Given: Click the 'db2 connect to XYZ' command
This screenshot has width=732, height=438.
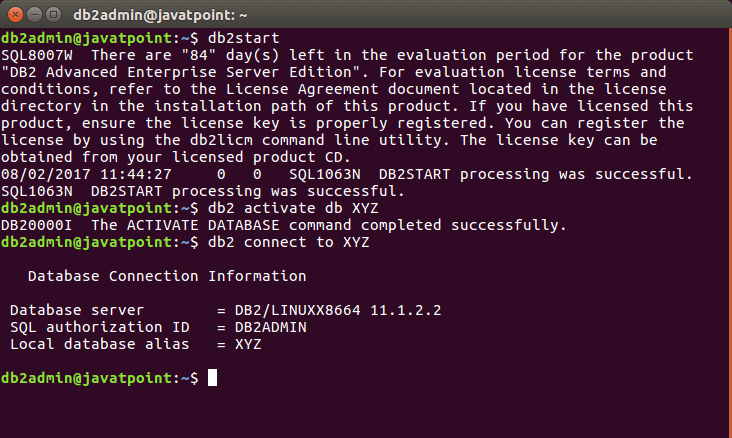Looking at the screenshot, I should (289, 242).
